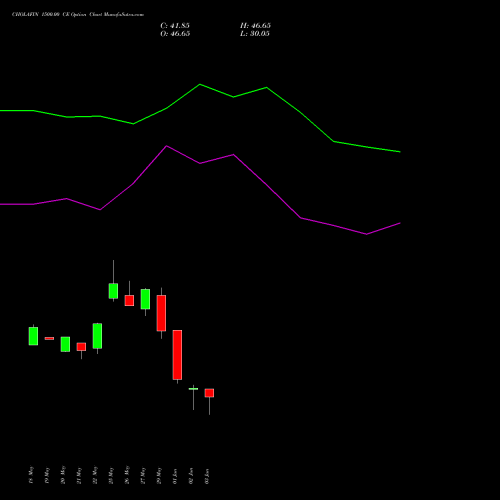500x500 pixels.
Task: Click the "19 May" date axis label
Action: 47,475
